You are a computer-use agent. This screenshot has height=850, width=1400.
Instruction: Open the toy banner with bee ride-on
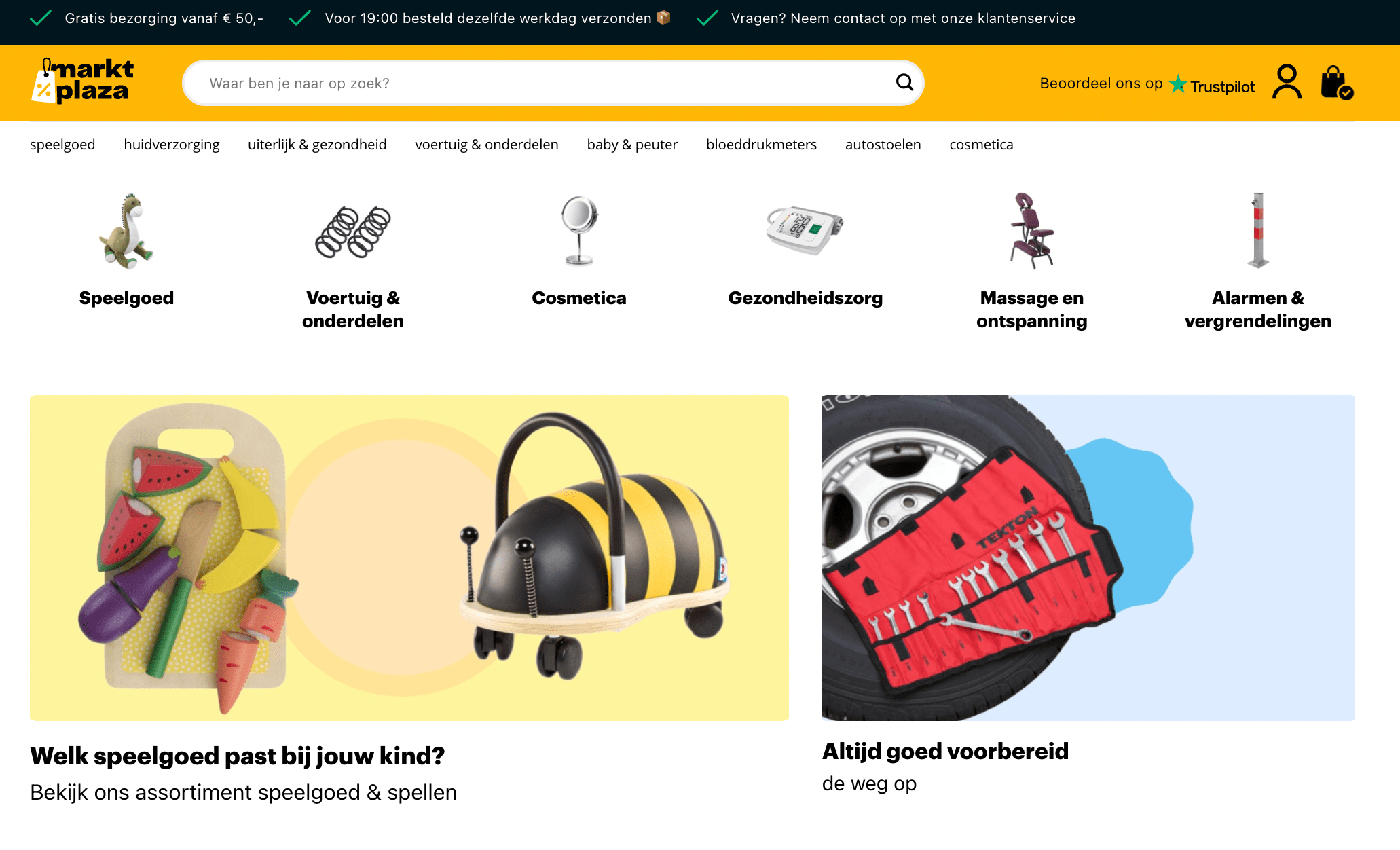click(409, 557)
